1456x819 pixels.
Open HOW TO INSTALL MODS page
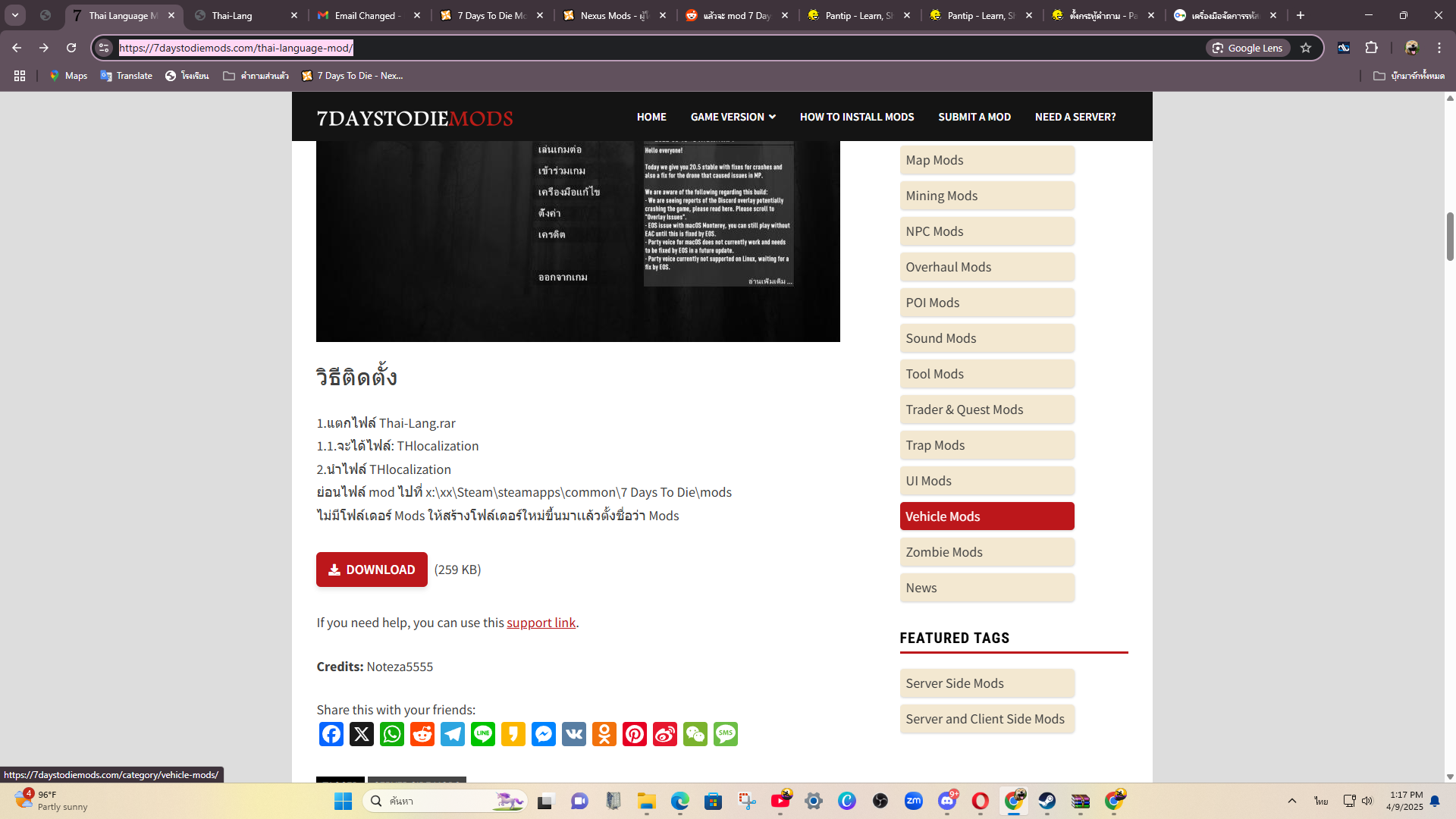coord(857,117)
